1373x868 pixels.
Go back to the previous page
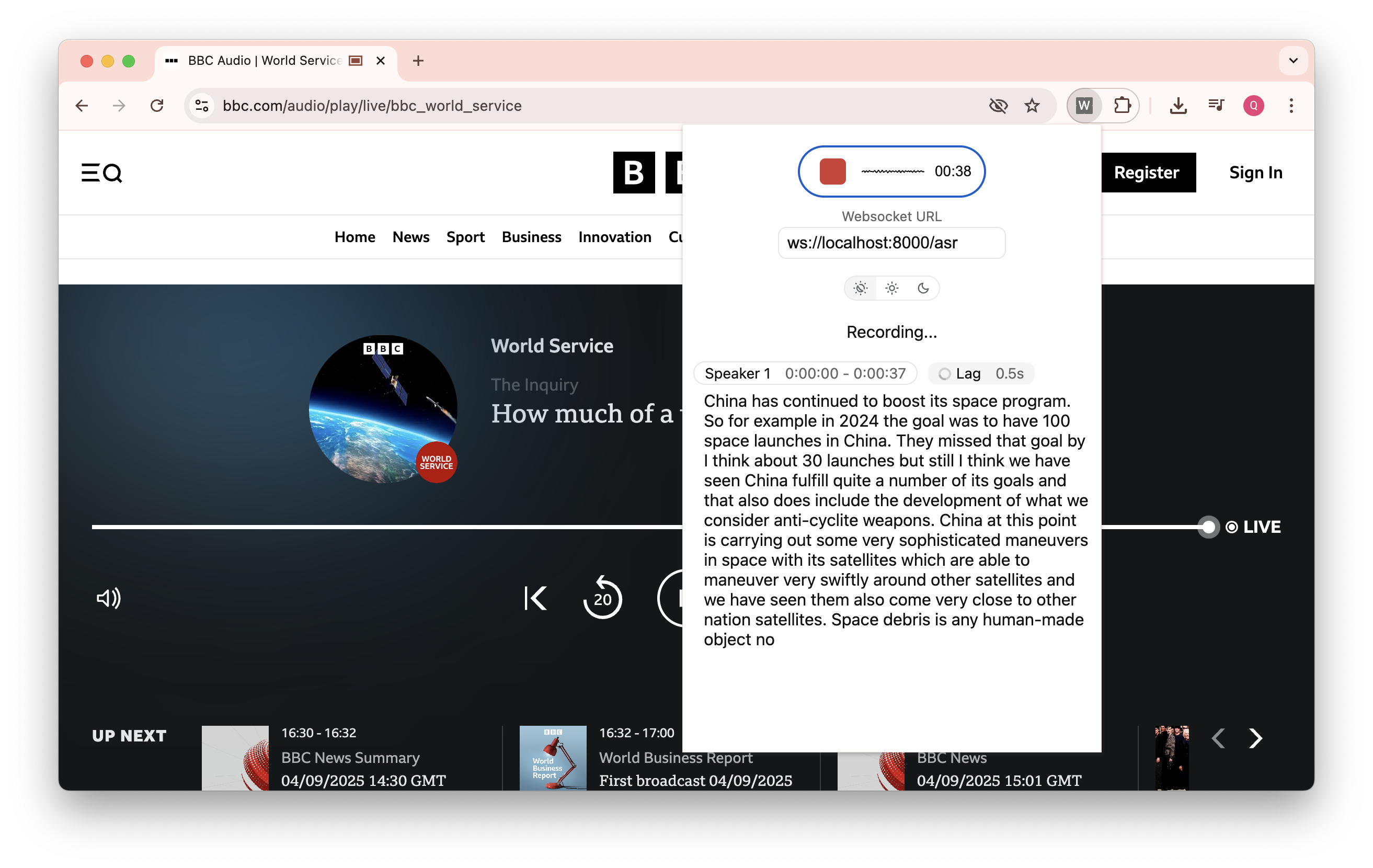tap(82, 106)
